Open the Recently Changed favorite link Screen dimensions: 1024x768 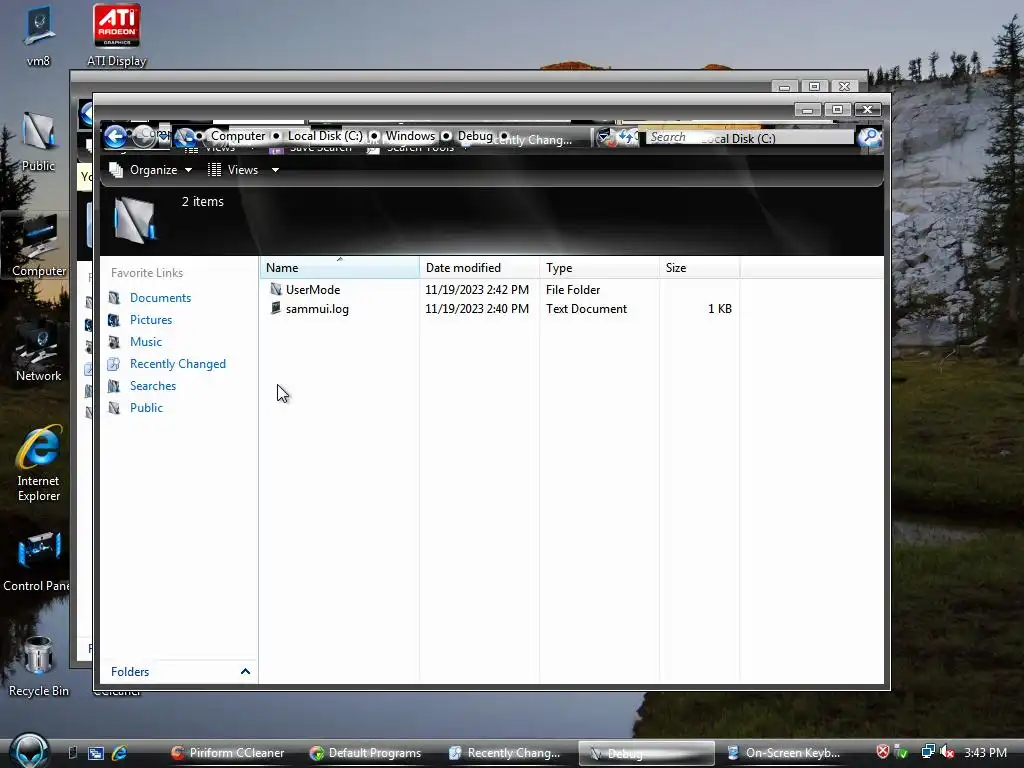(178, 364)
